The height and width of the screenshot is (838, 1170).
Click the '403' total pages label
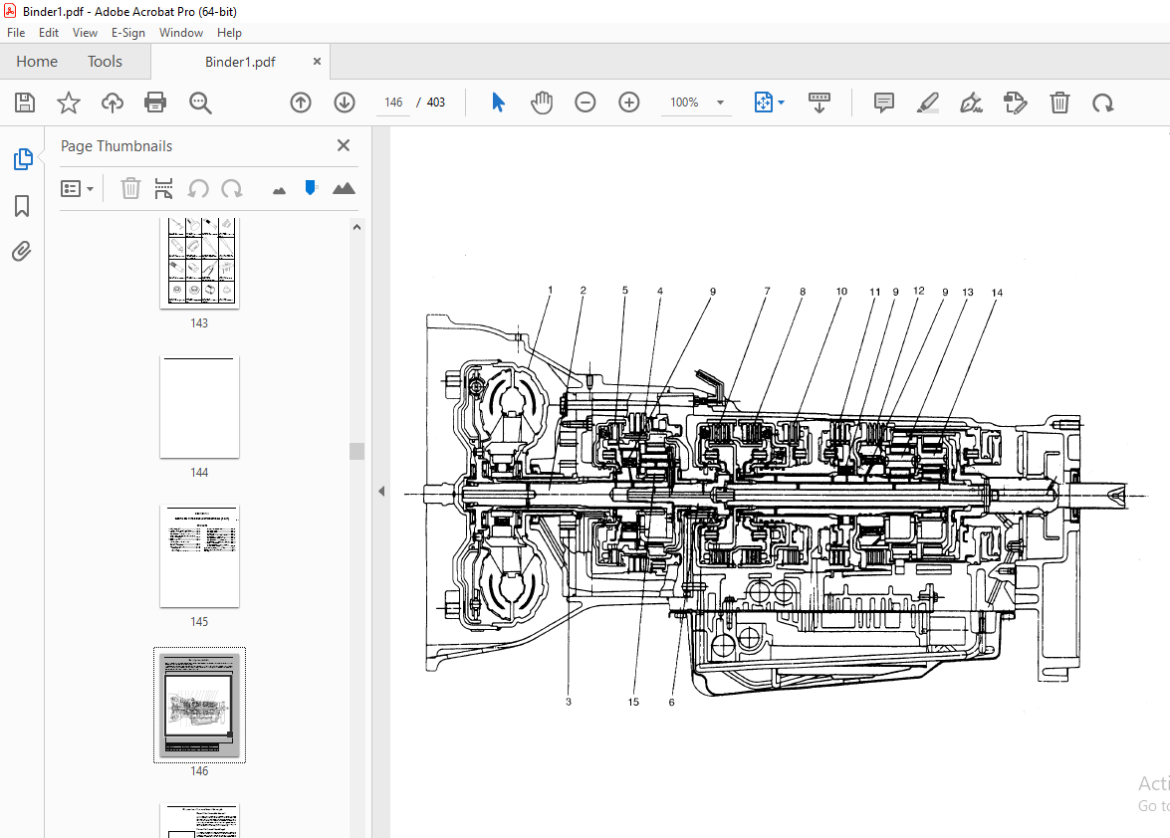tap(436, 102)
